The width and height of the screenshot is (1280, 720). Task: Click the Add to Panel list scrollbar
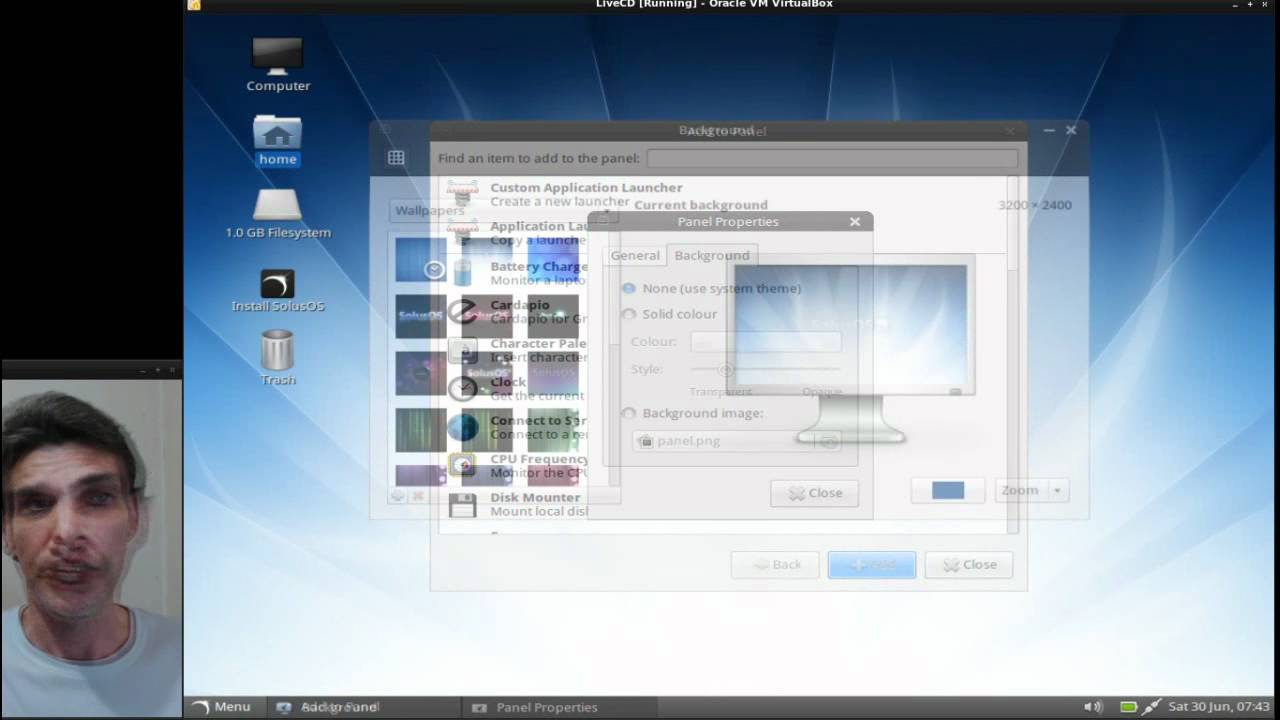(x=1012, y=354)
